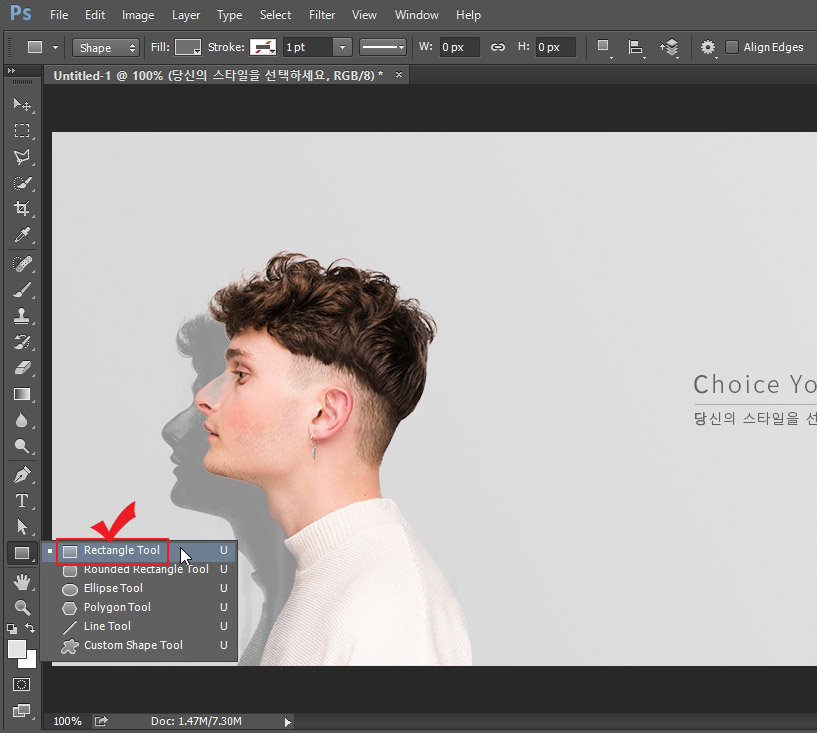Select the Gradient tool
Viewport: 817px width, 733px height.
click(x=22, y=394)
